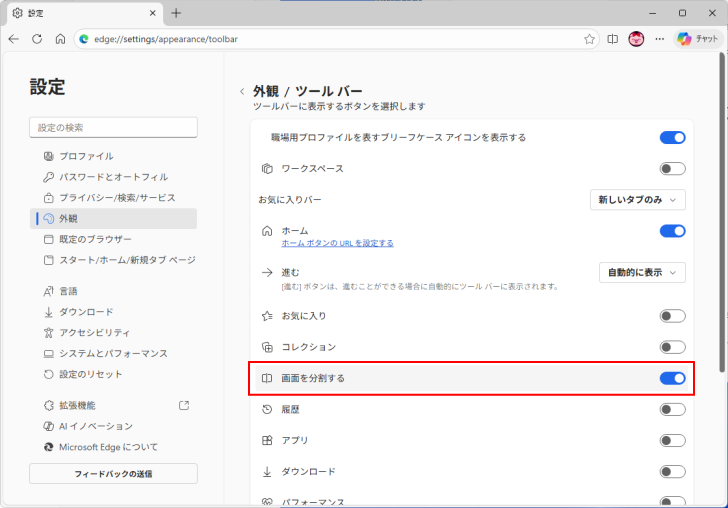Open the 拡張機能 external link icon
Image resolution: width=728 pixels, height=508 pixels.
pos(183,405)
